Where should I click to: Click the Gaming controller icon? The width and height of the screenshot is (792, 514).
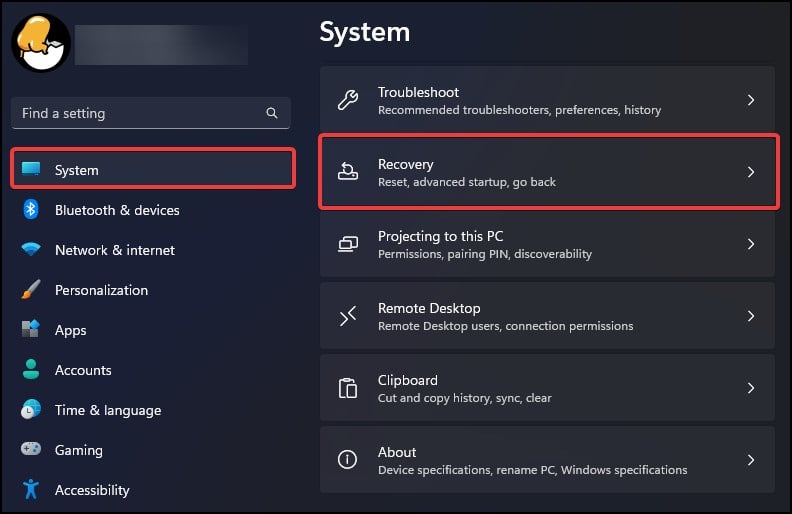31,450
